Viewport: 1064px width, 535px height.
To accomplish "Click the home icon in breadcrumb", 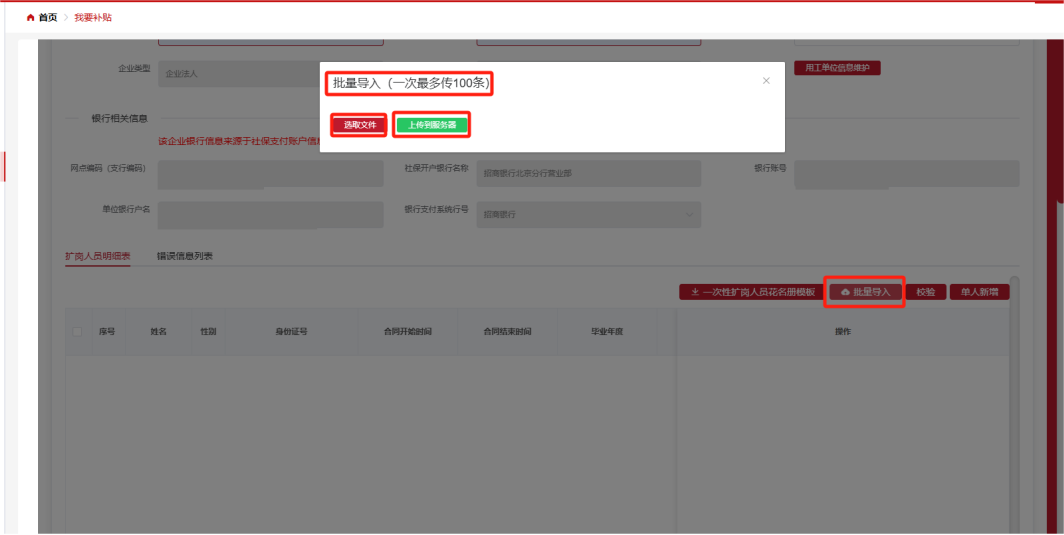I will point(30,18).
